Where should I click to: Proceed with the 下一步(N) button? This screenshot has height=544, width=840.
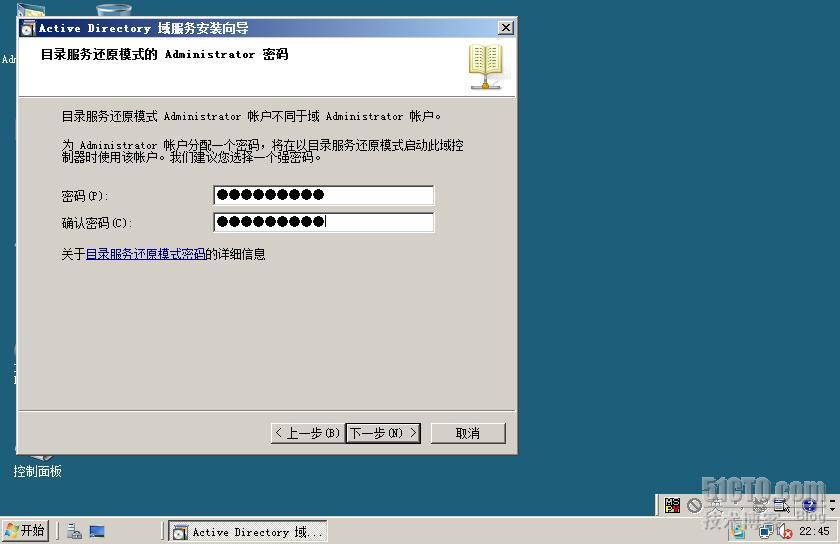[382, 433]
